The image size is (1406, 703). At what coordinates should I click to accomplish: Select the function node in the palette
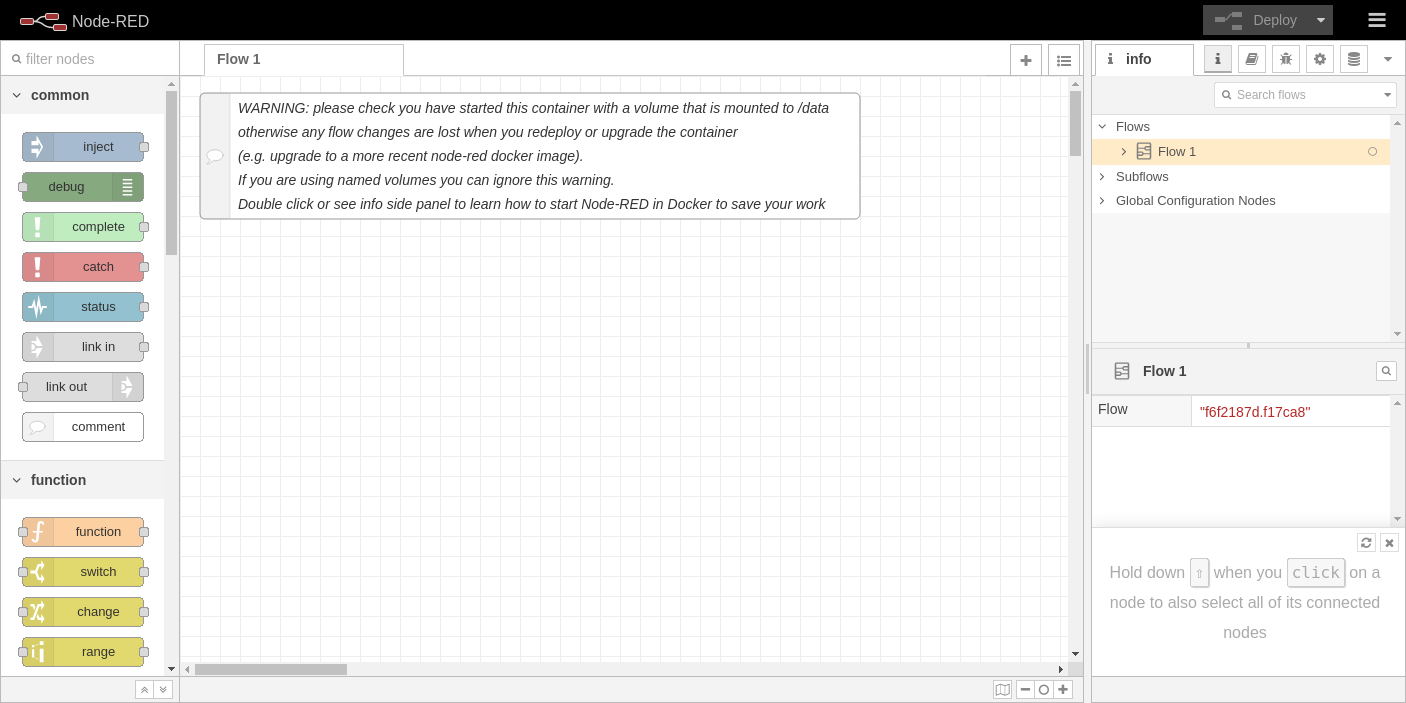83,532
